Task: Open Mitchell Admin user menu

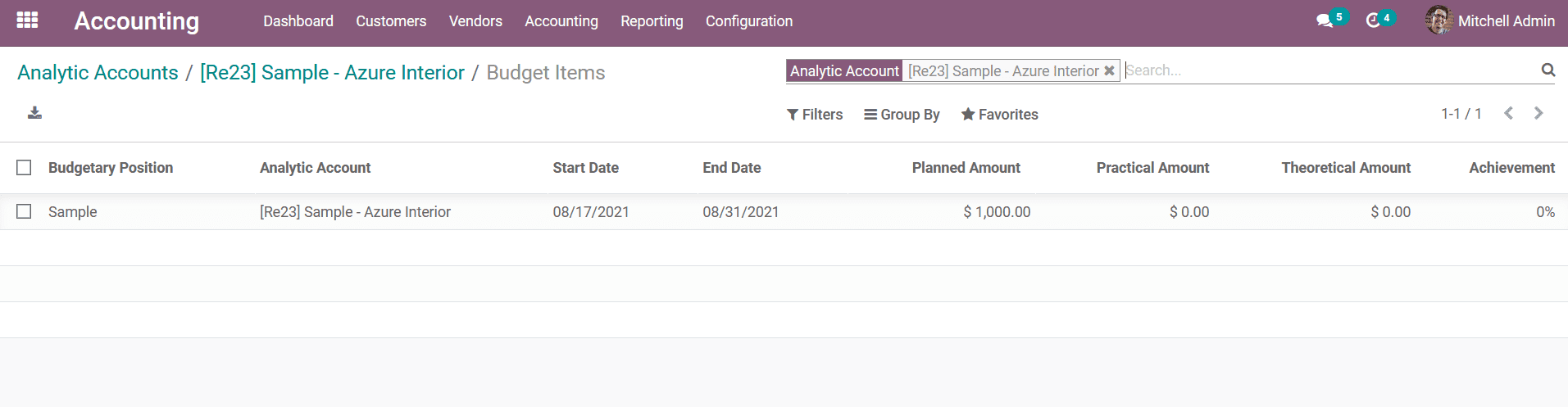Action: tap(1490, 21)
